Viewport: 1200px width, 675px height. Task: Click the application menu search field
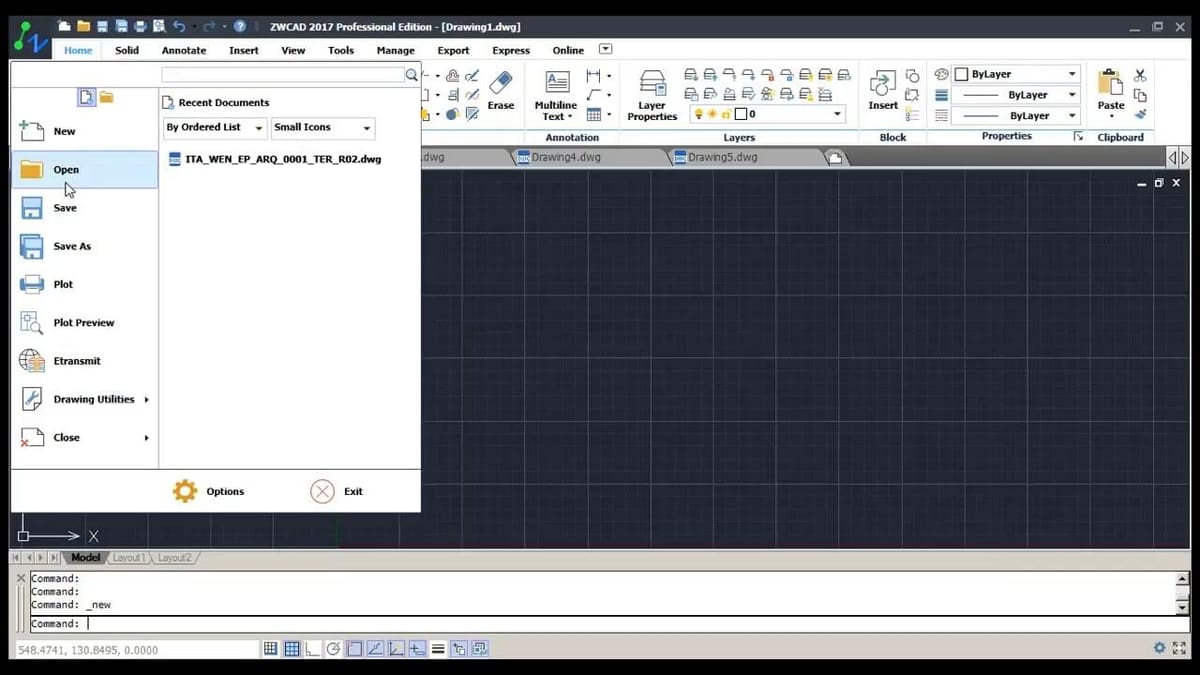click(x=283, y=75)
